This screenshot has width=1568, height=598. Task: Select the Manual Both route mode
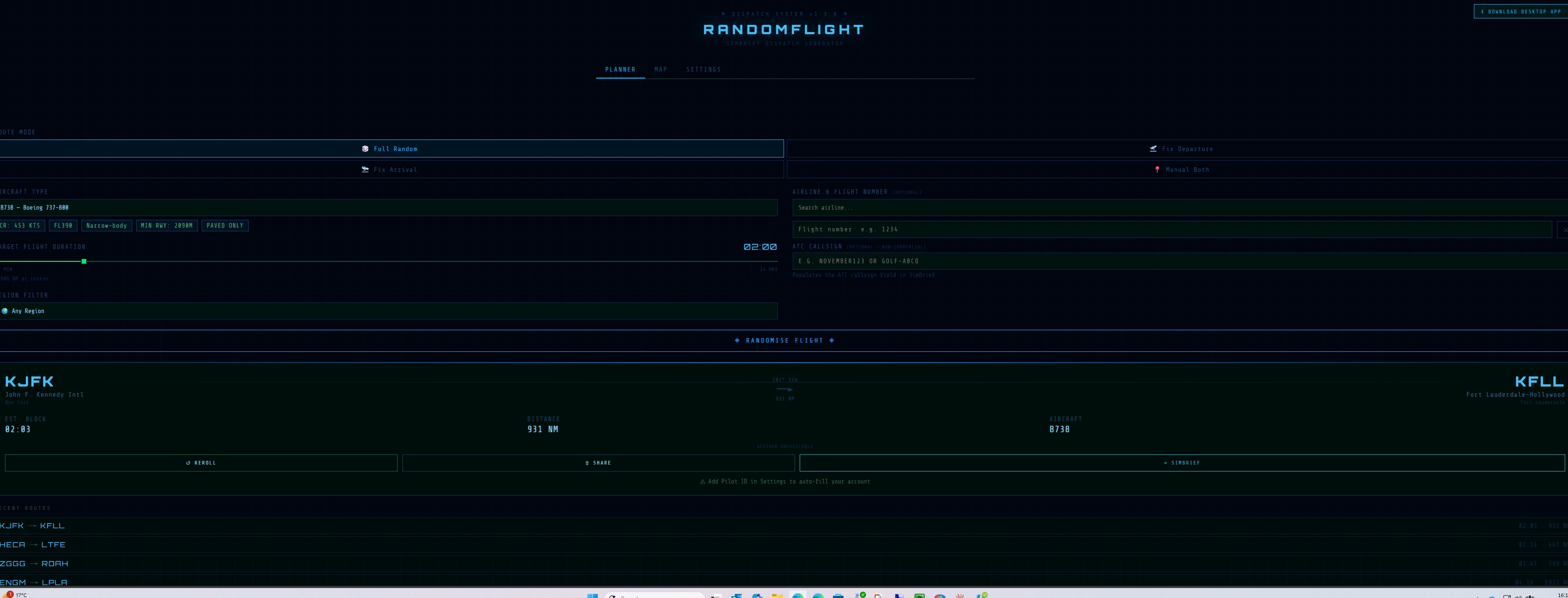pyautogui.click(x=1177, y=169)
